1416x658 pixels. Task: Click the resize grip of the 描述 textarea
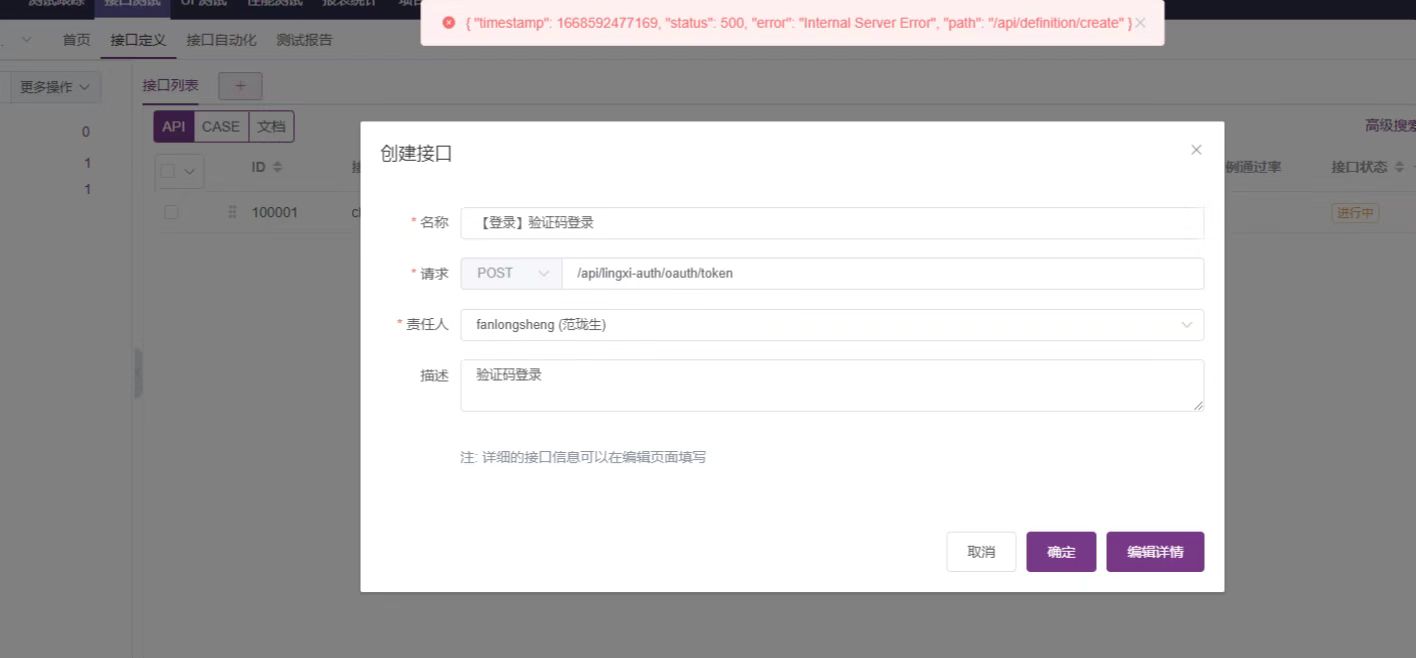coord(1200,408)
